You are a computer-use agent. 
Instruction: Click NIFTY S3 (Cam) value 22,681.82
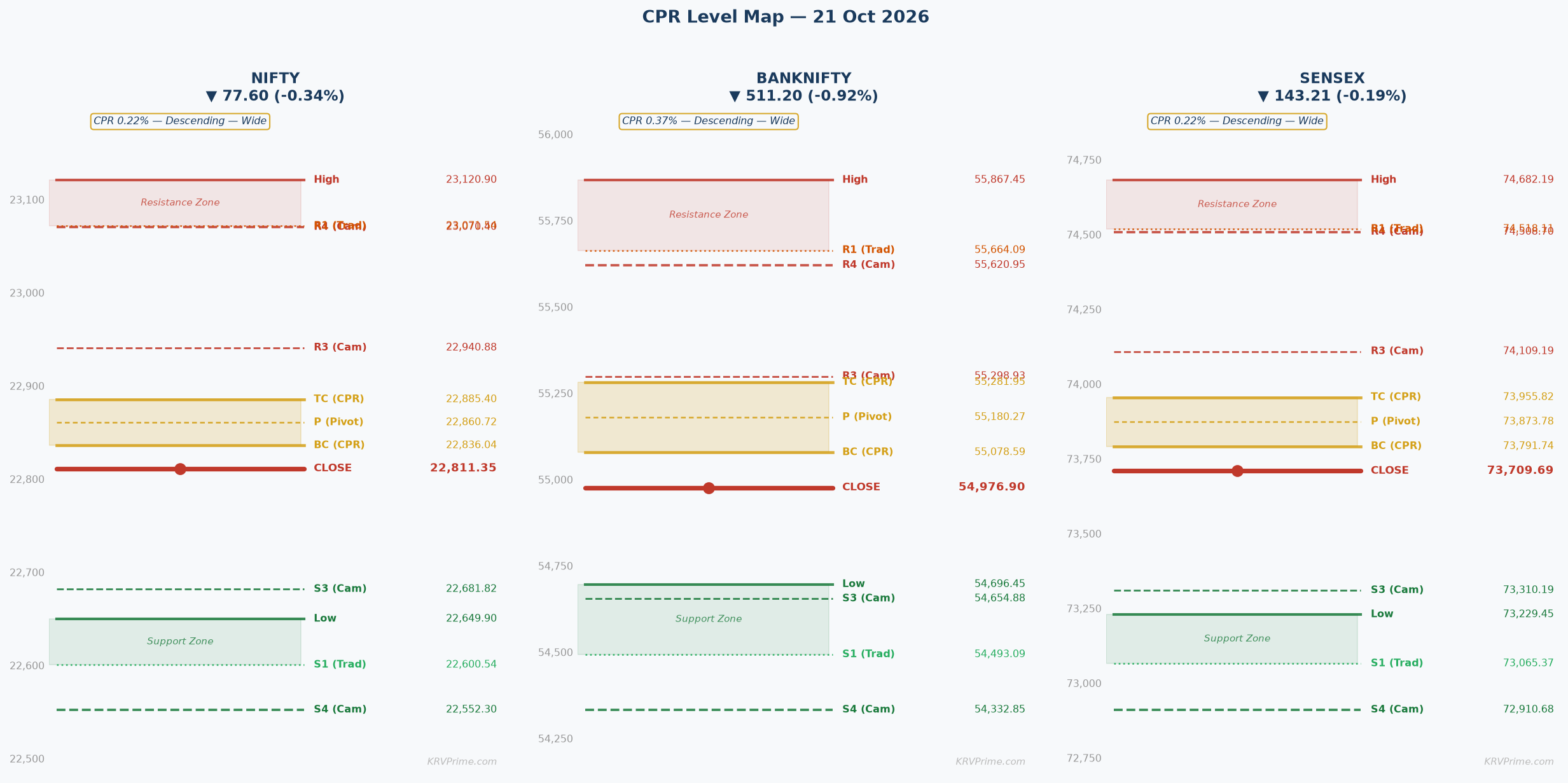pos(471,588)
